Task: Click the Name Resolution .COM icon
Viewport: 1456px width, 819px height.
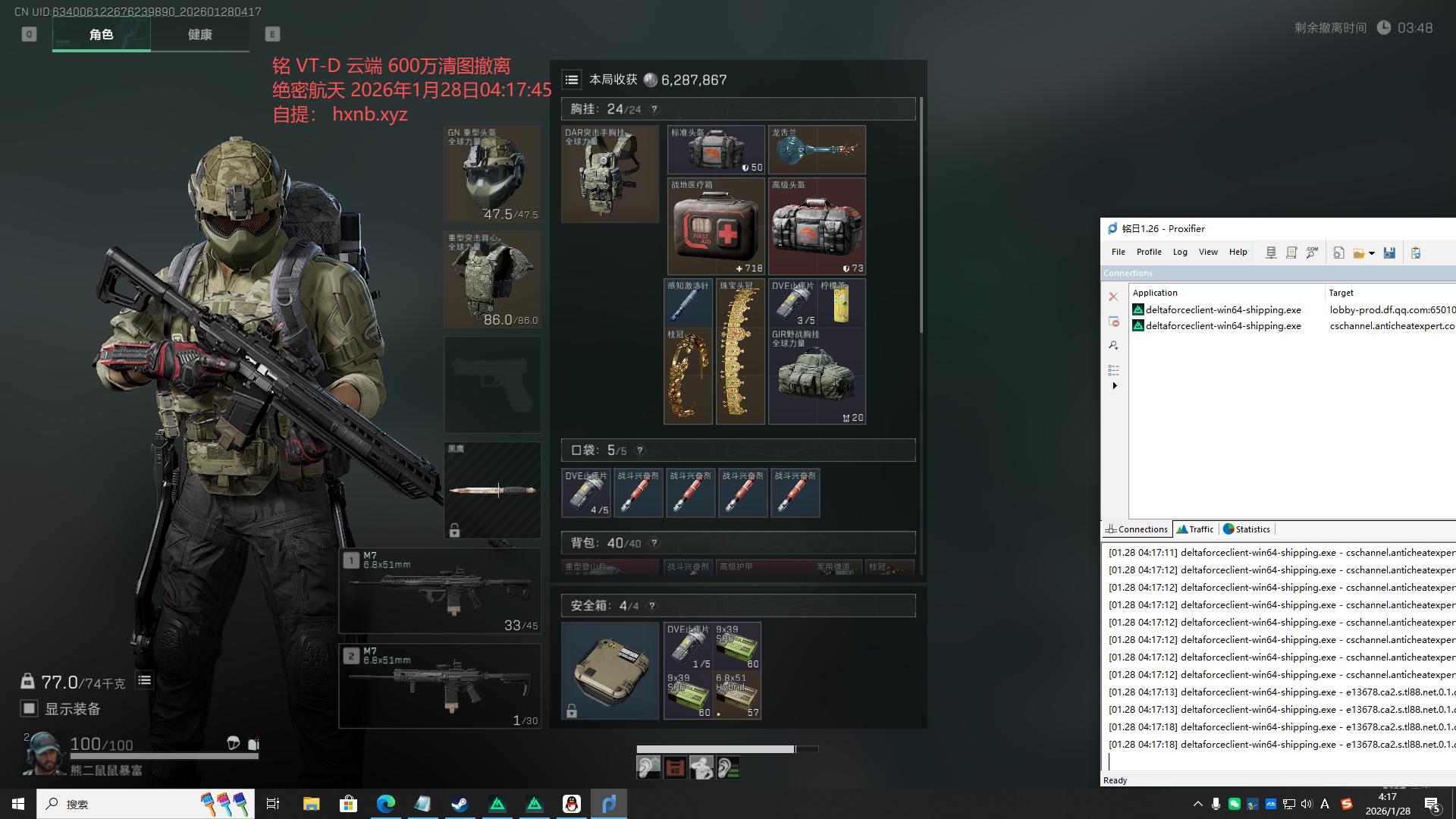Action: click(1312, 253)
